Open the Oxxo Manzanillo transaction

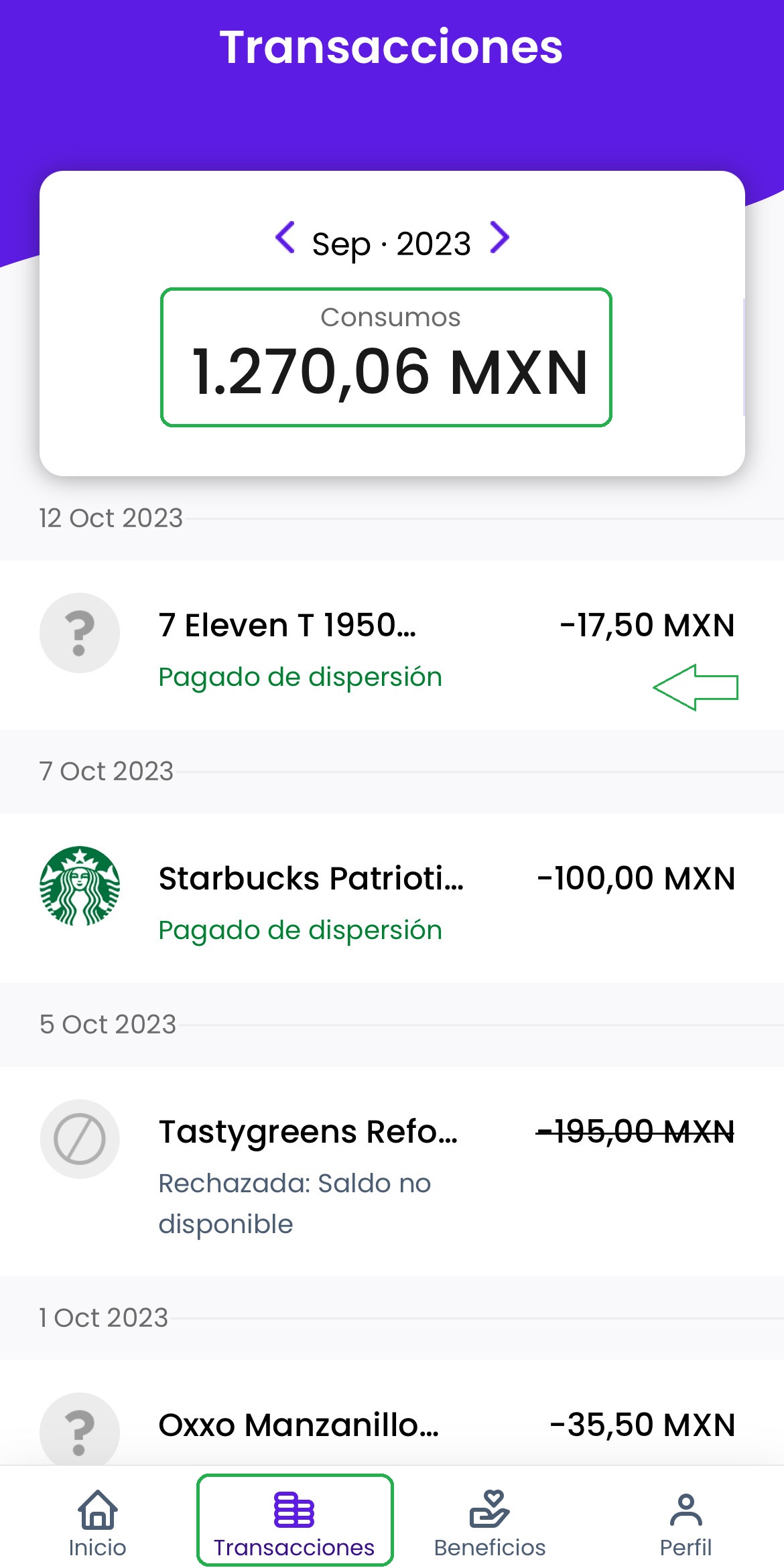[x=299, y=1425]
